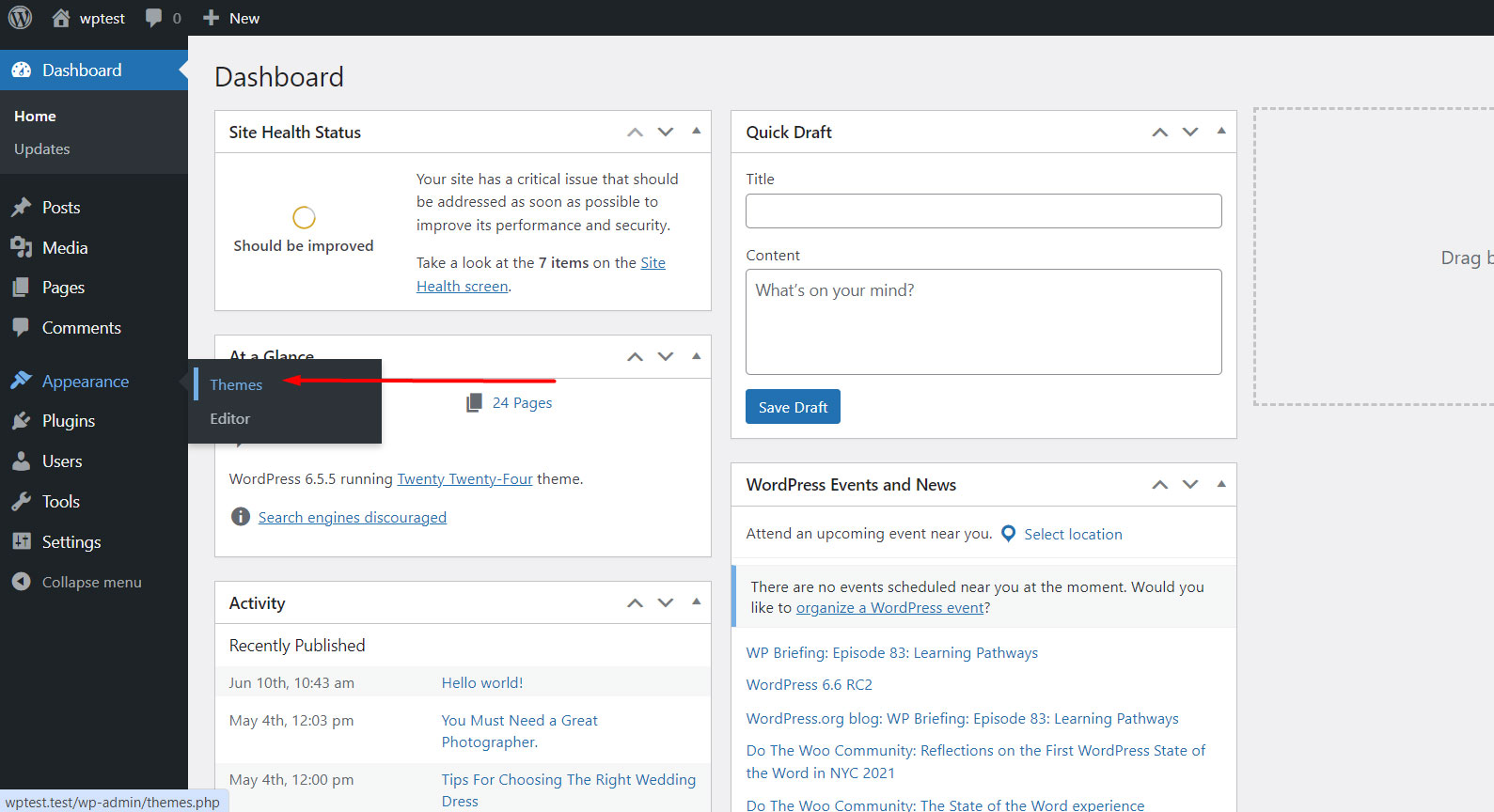1494x812 pixels.
Task: Click the Users person icon
Action: click(21, 461)
